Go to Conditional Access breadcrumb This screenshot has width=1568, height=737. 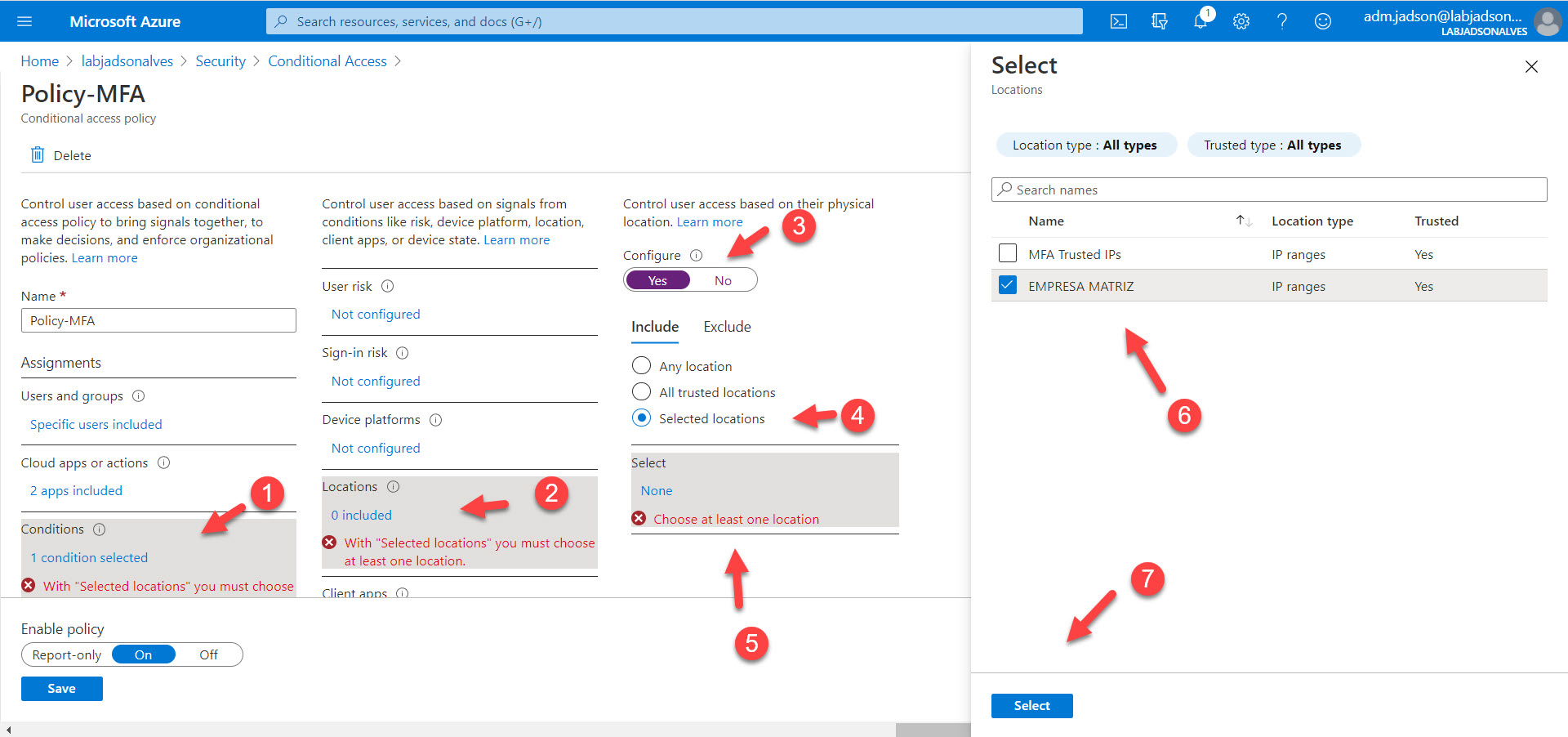coord(327,61)
